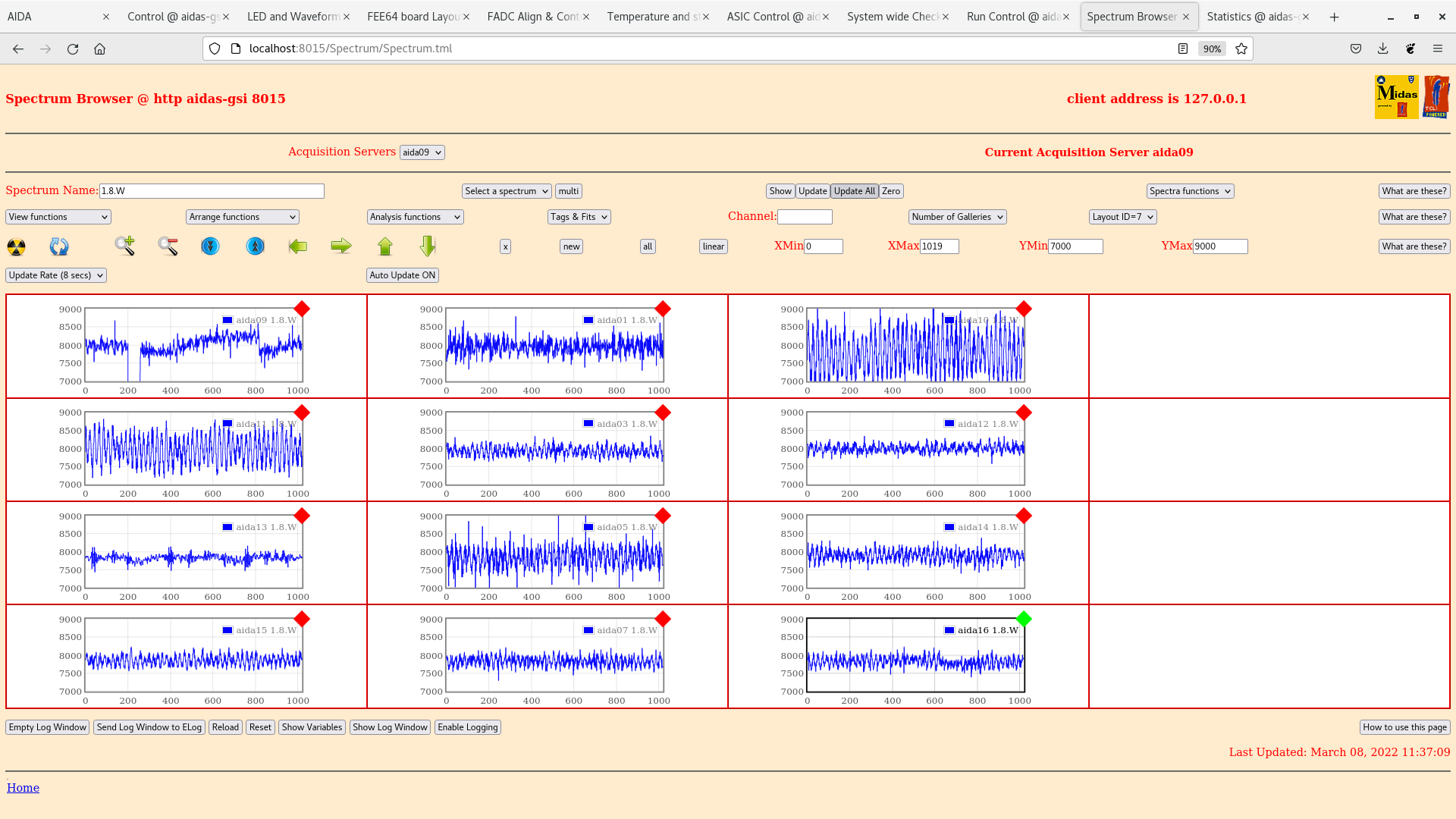The image size is (1456, 819).
Task: Switch to the Temperature and status tab
Action: 652,17
